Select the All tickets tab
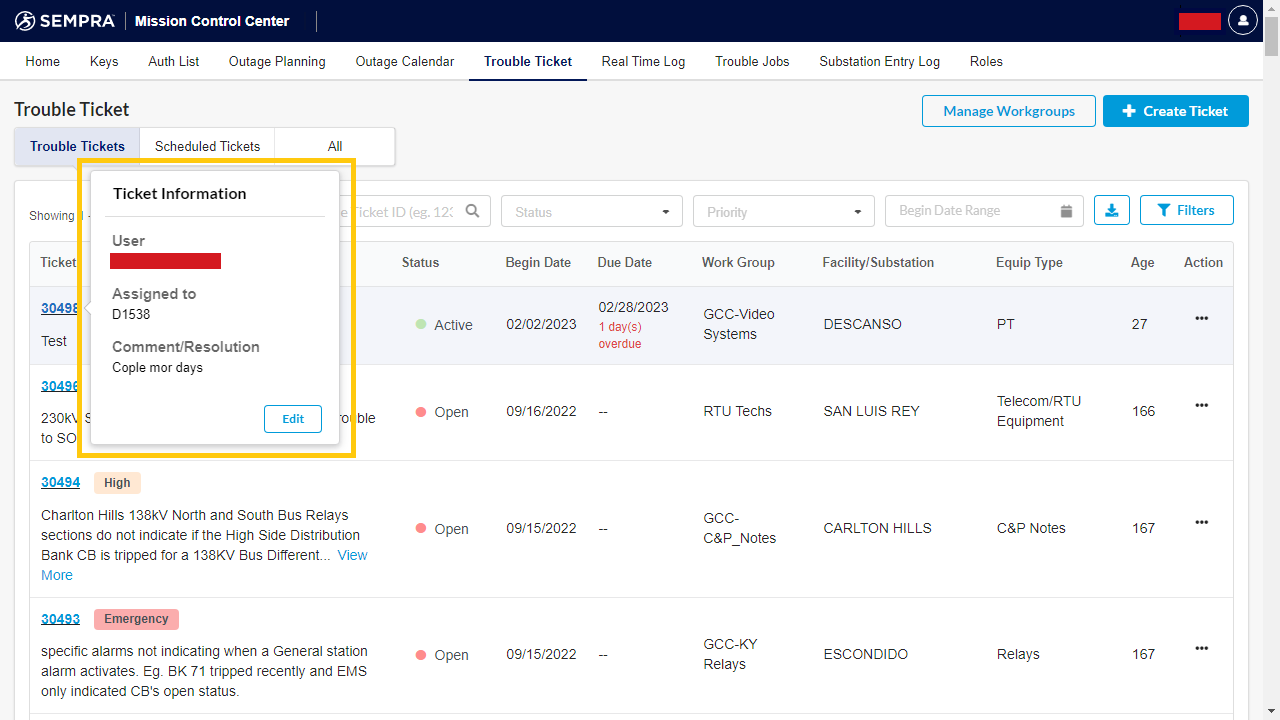Viewport: 1280px width, 720px height. 334,146
